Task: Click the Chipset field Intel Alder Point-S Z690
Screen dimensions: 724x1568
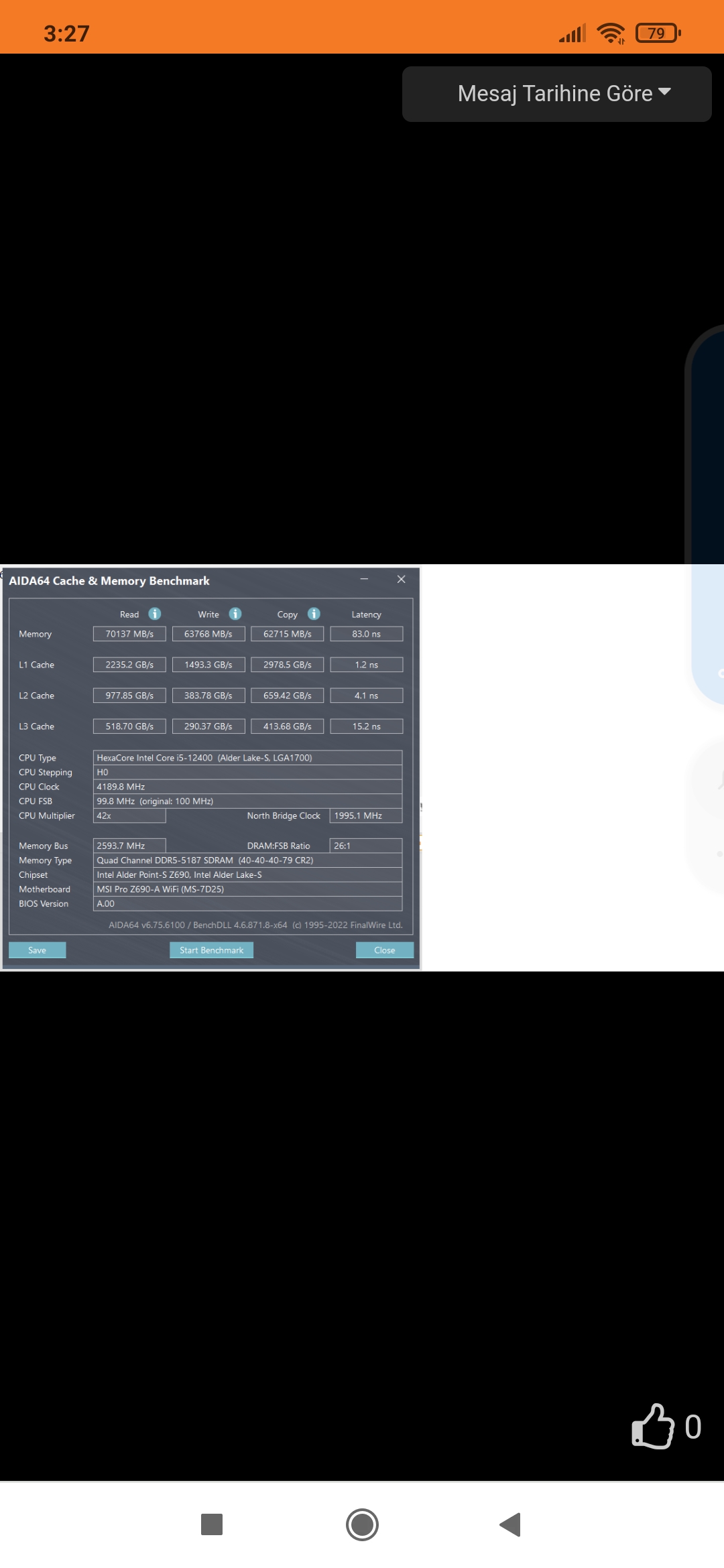Action: [x=247, y=875]
